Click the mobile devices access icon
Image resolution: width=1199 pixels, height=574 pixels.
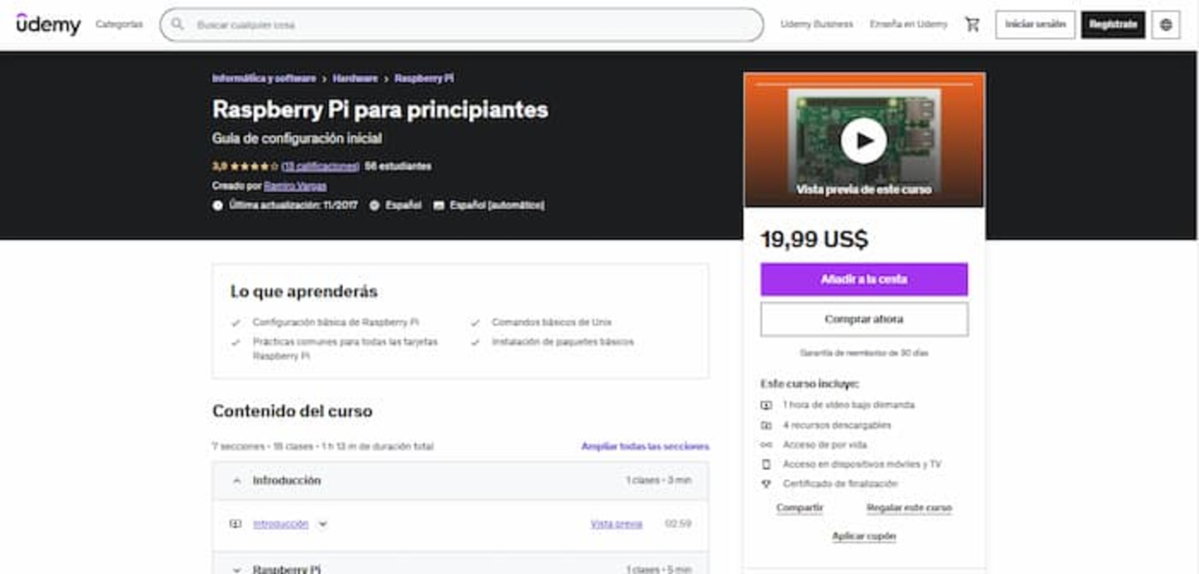point(766,464)
